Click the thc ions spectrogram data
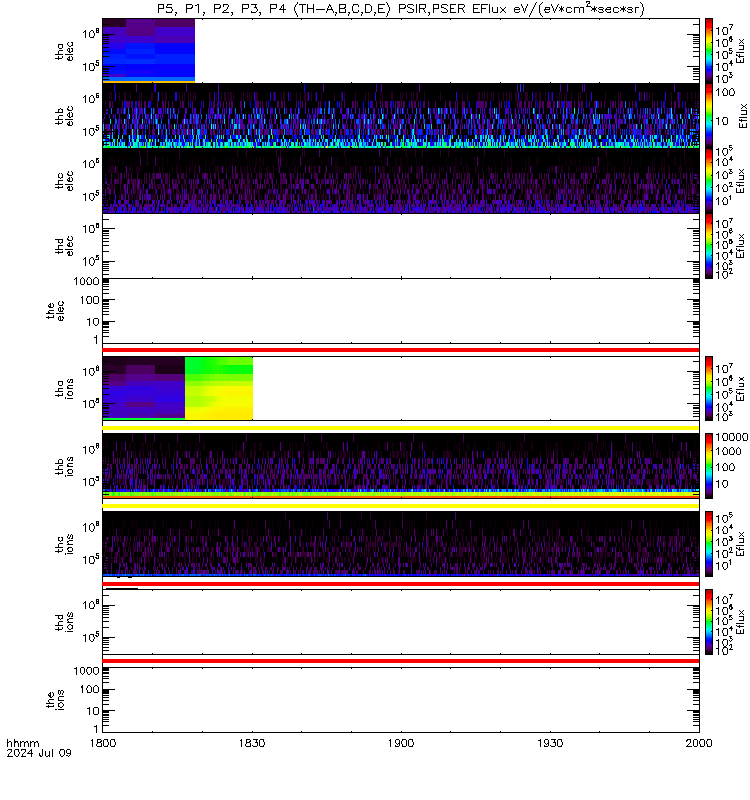 click(401, 544)
